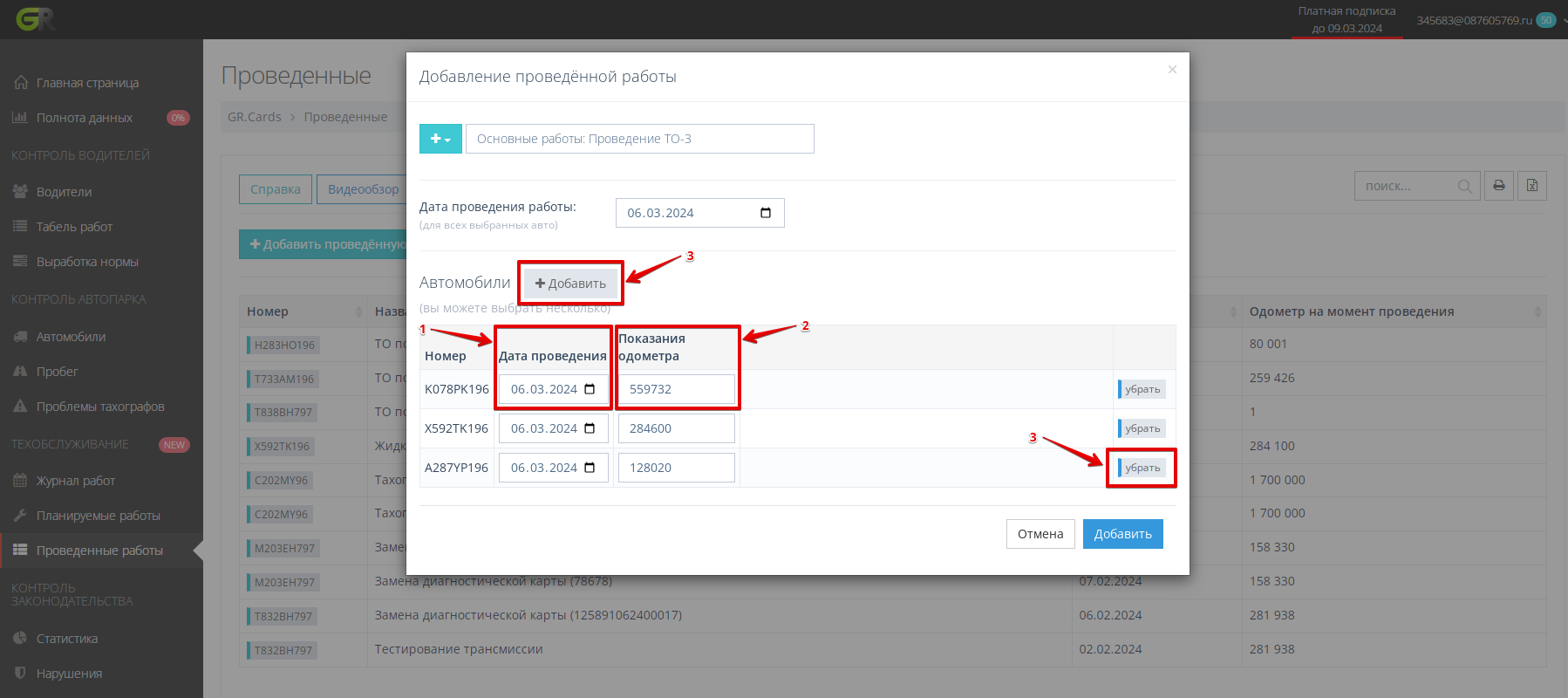The width and height of the screenshot is (1568, 698).
Task: Open Табель работ page
Action: [x=74, y=227]
